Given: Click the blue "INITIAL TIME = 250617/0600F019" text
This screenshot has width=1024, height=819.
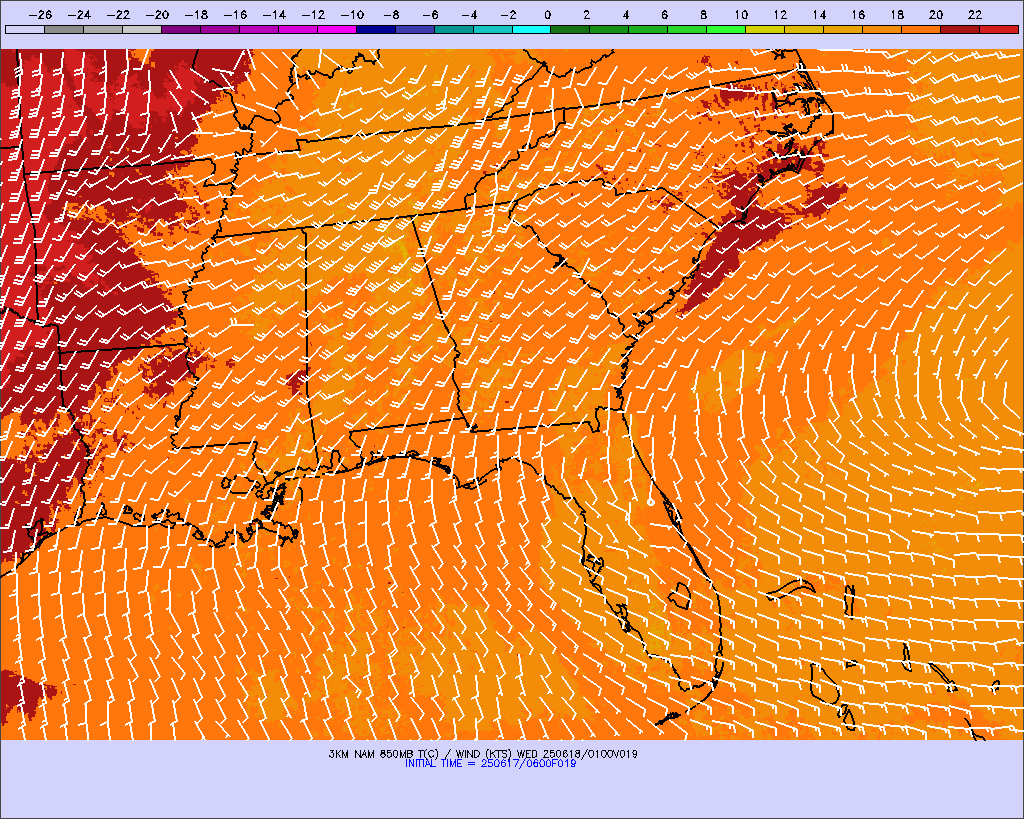Looking at the screenshot, I should 490,763.
